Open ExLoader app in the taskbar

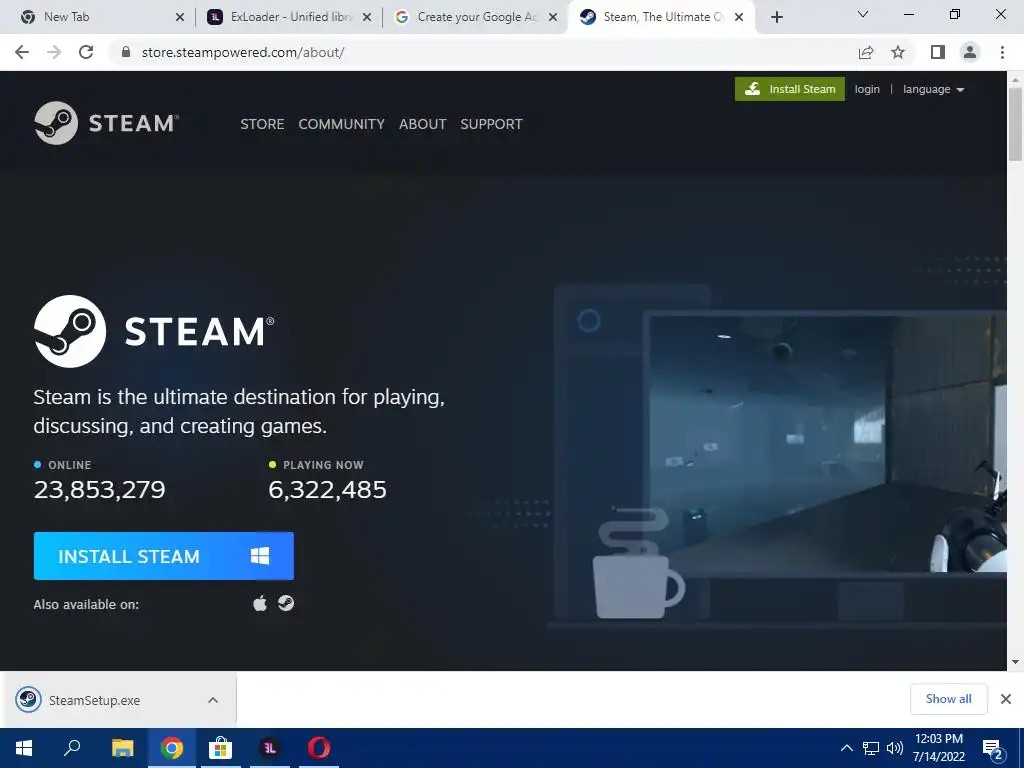click(270, 748)
